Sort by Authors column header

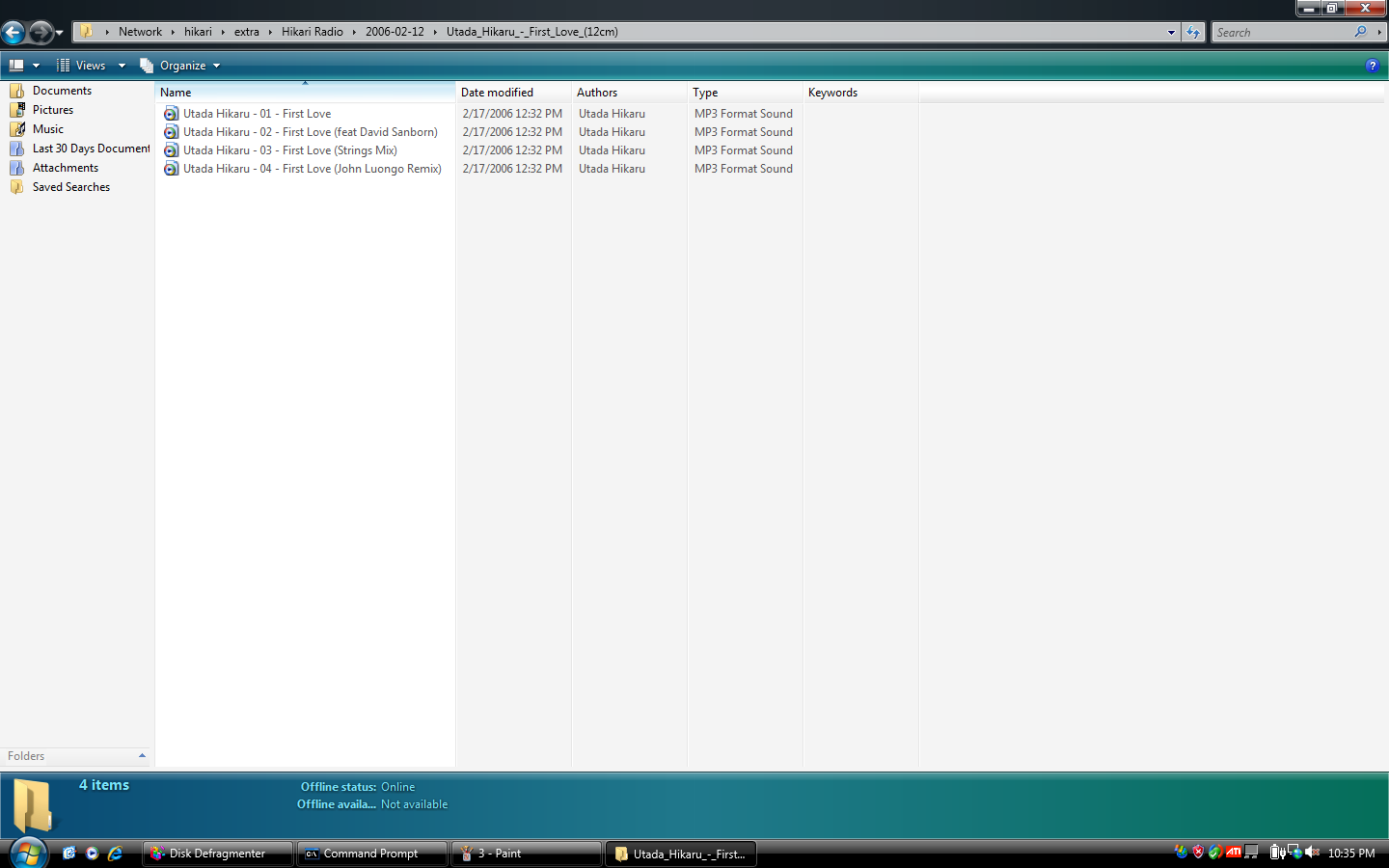click(597, 93)
